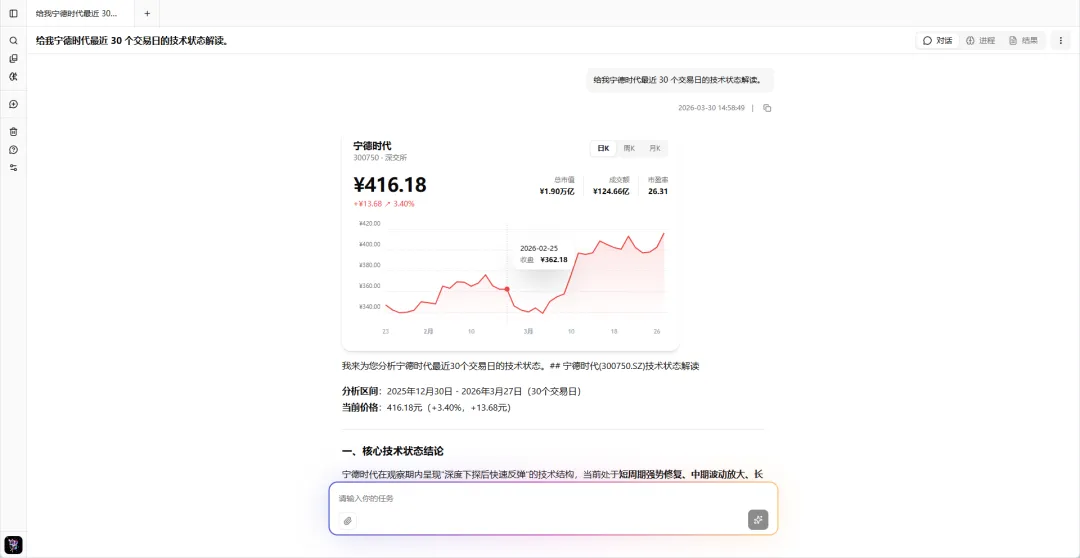This screenshot has height=558, width=1080.
Task: Click the 2月 x-axis label
Action: pyautogui.click(x=428, y=331)
